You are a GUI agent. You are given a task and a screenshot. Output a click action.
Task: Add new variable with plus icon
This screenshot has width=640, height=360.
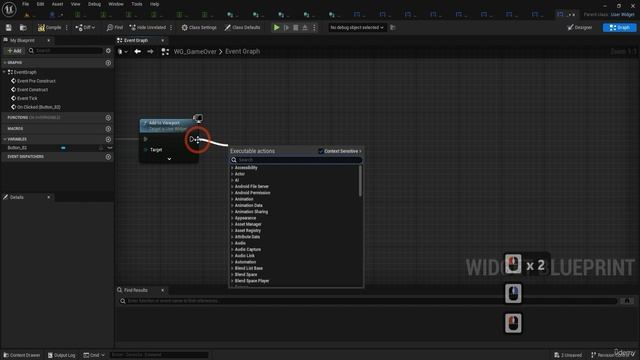tap(108, 139)
